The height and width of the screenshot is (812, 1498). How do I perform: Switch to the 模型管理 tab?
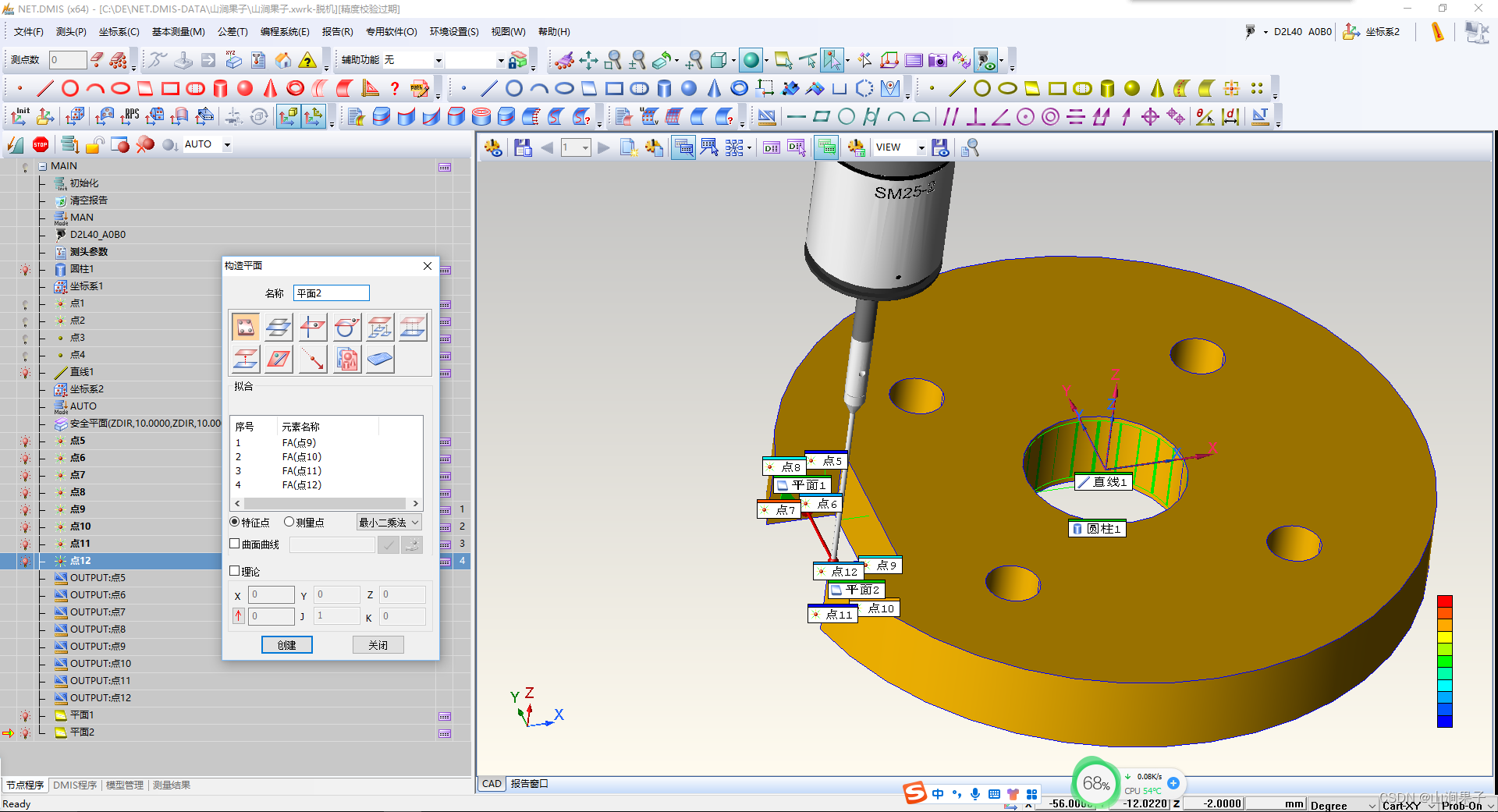(x=125, y=785)
